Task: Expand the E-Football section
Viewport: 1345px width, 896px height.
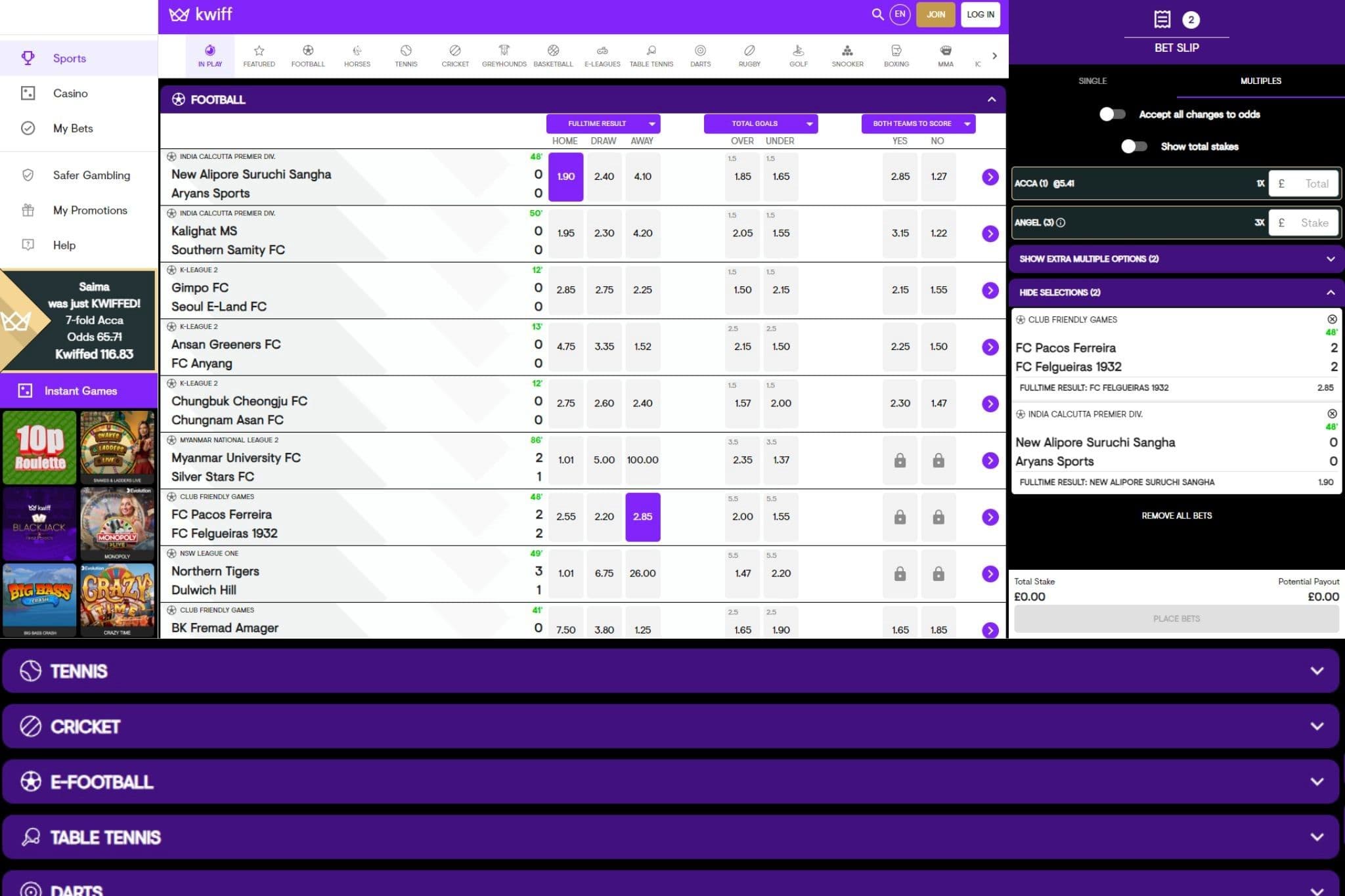Action: coord(671,782)
